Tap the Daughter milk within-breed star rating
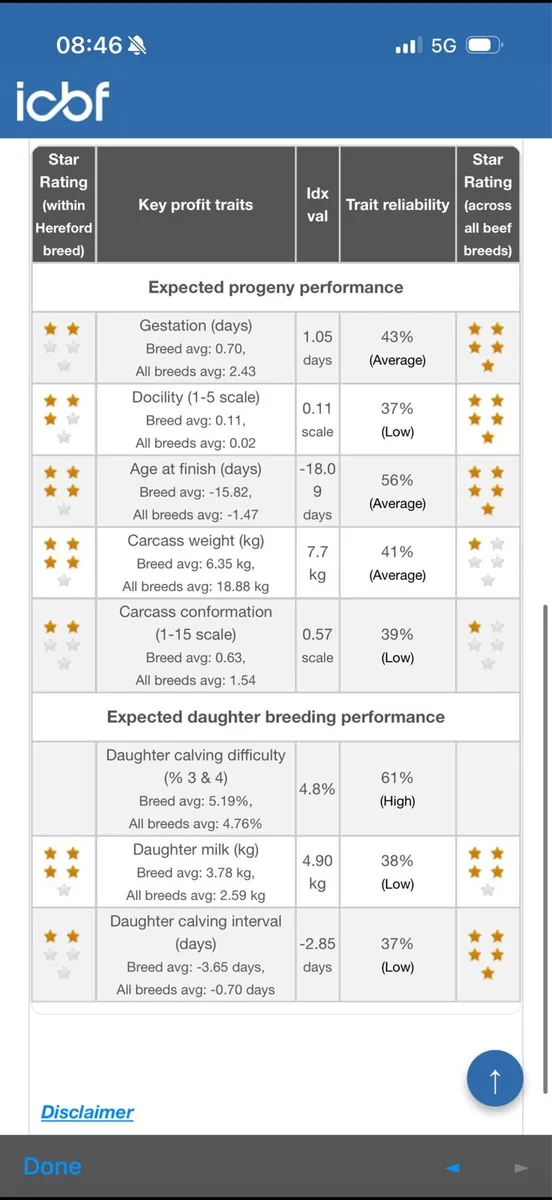Viewport: 552px width, 1200px height. (x=62, y=871)
